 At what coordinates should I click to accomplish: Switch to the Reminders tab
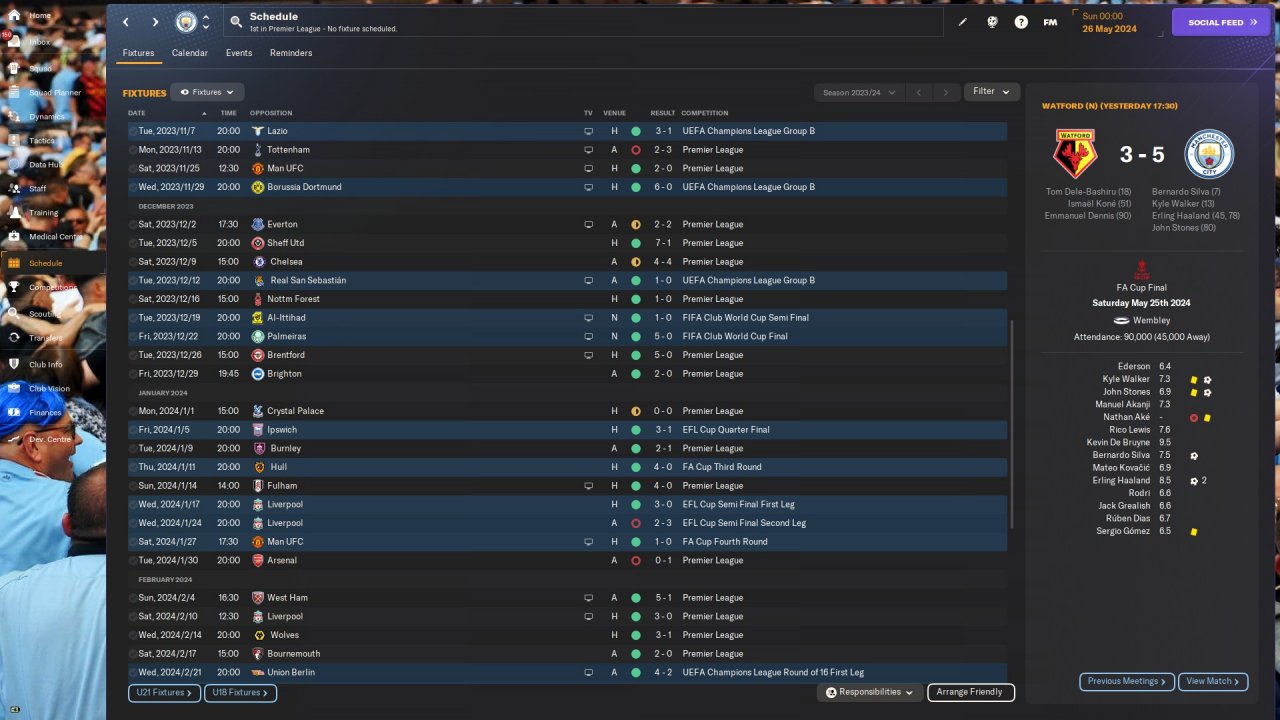click(x=291, y=53)
